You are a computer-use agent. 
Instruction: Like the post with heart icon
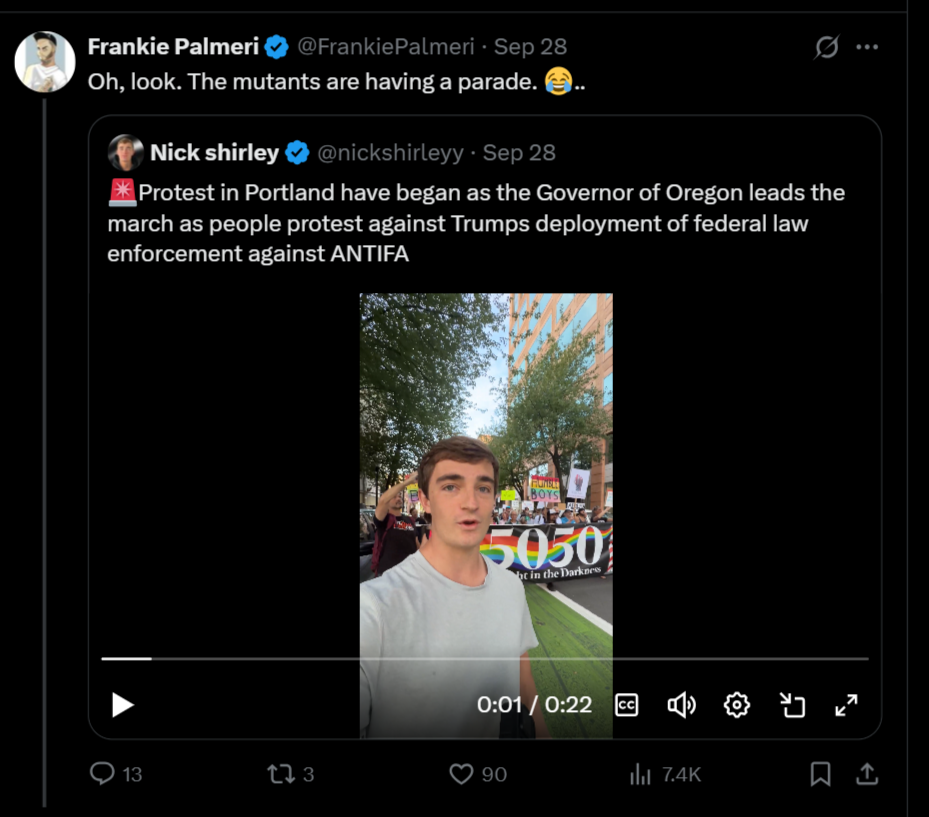point(461,774)
